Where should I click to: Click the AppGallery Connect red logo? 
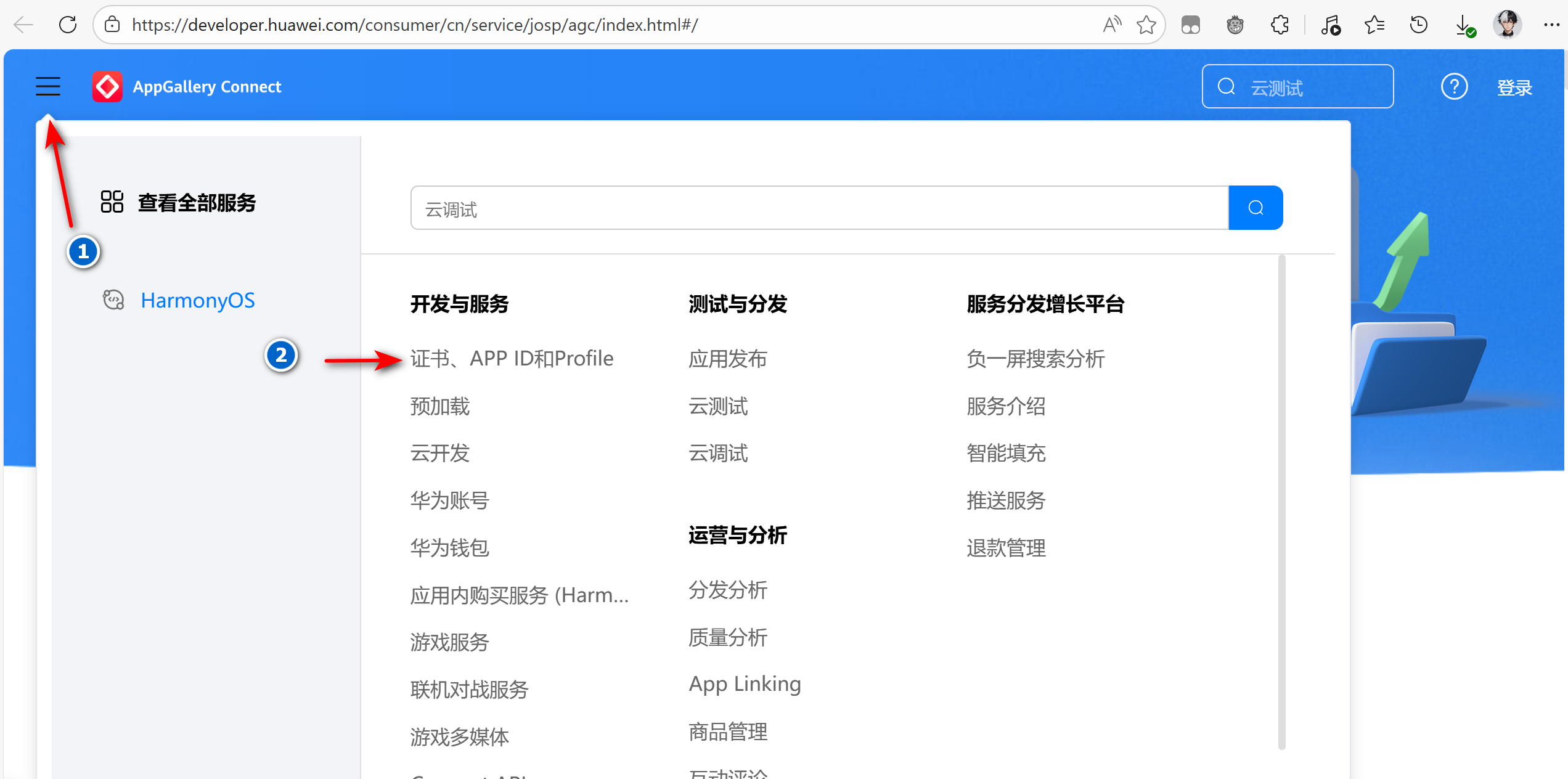pyautogui.click(x=107, y=87)
